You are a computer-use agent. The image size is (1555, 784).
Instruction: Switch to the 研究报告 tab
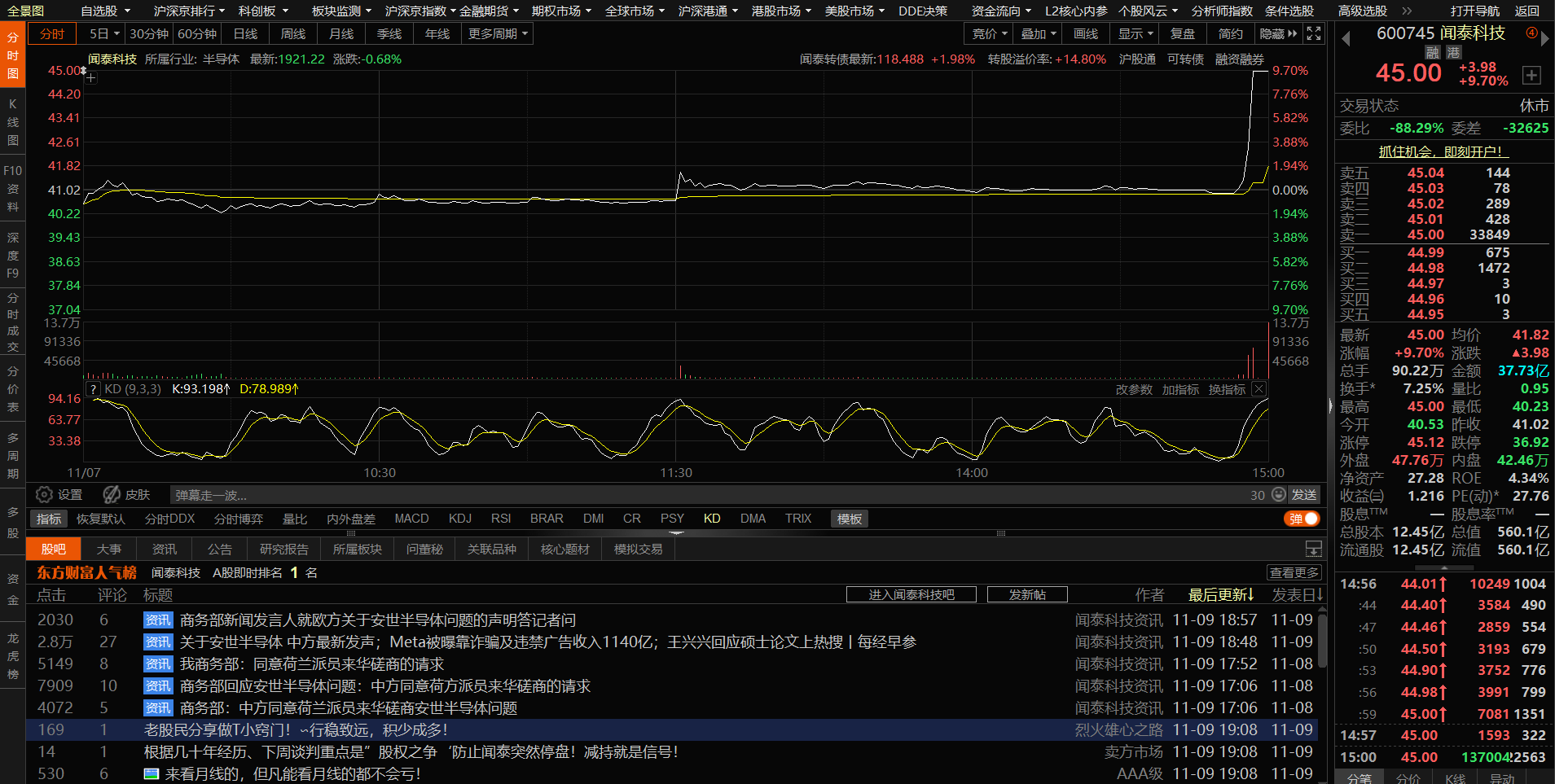pos(283,549)
